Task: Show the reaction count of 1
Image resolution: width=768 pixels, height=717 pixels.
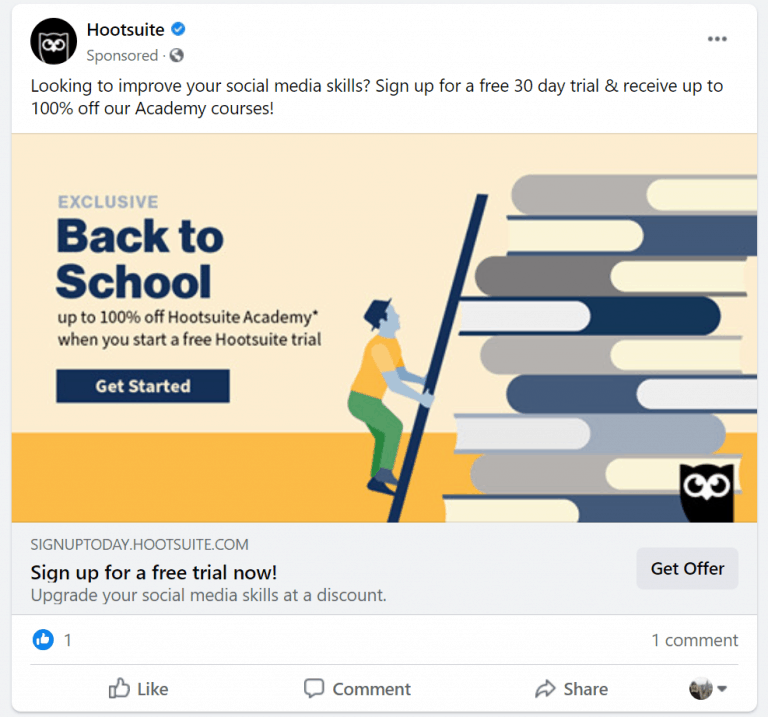Action: [68, 640]
